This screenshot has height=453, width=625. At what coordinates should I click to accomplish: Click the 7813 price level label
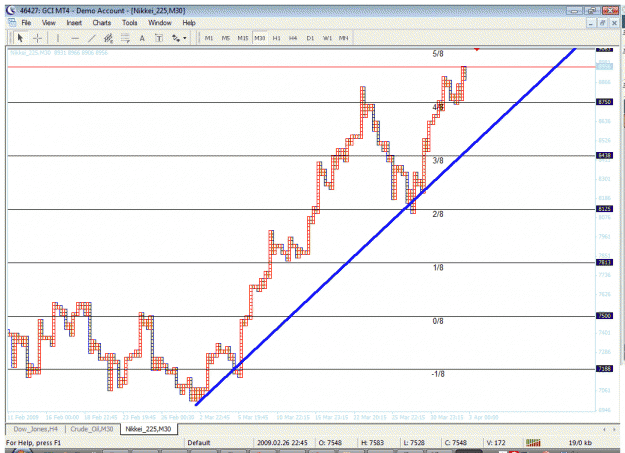(604, 262)
